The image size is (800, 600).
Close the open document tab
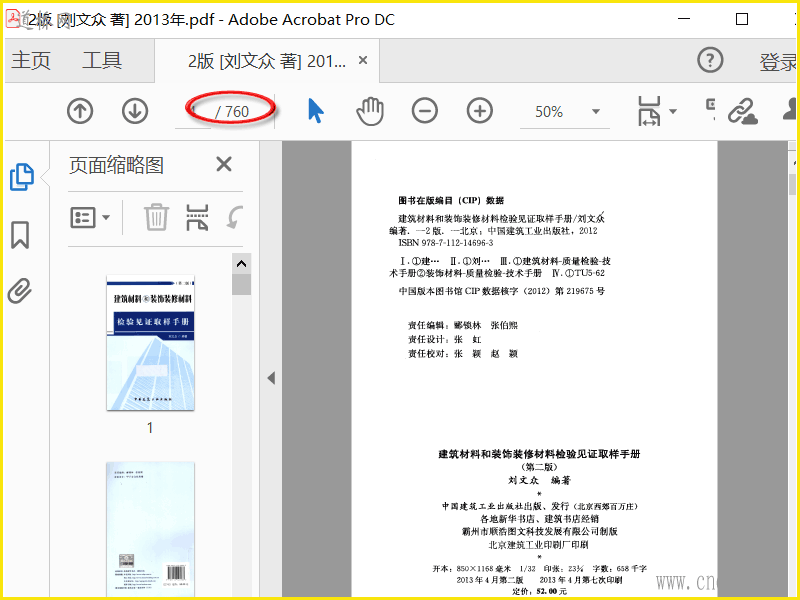click(x=363, y=60)
